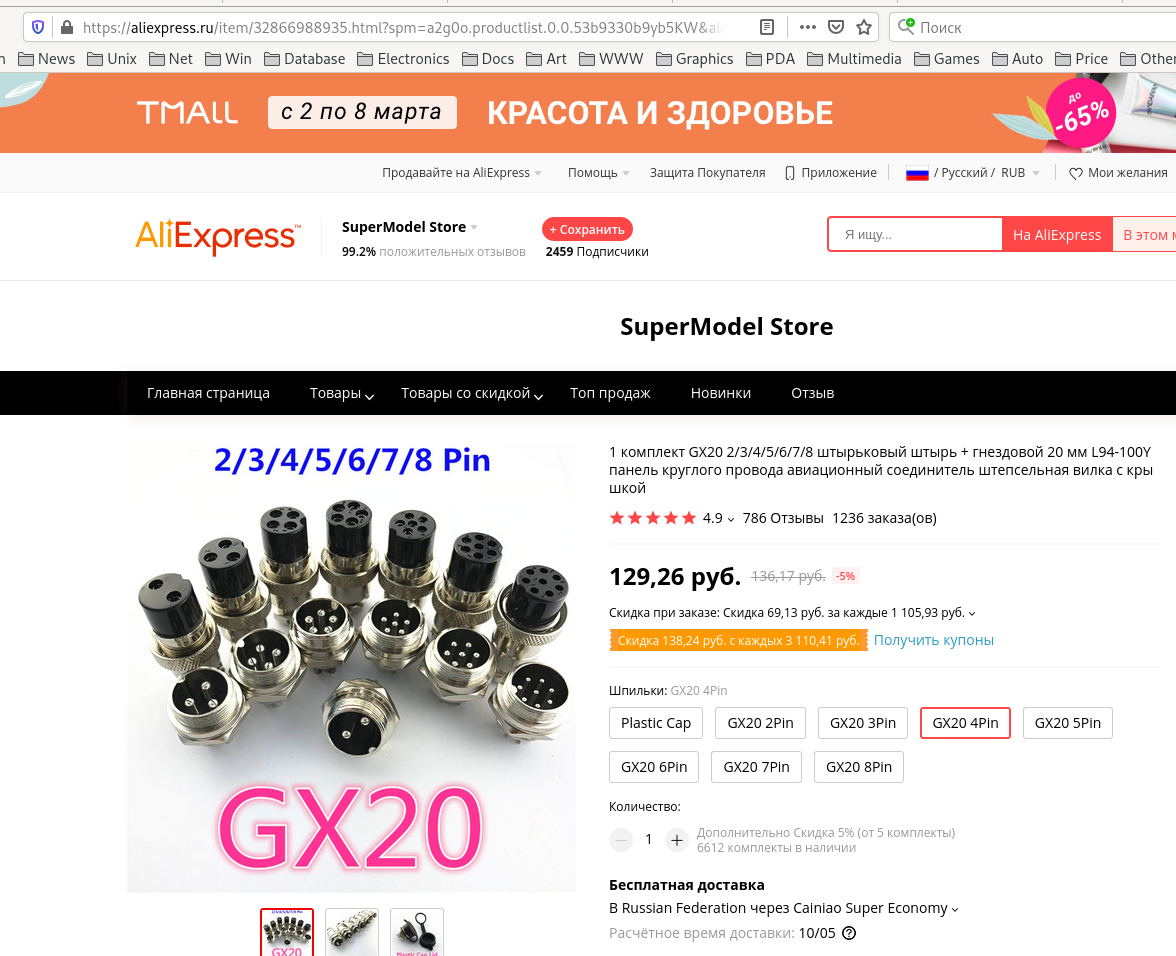Go to the Топ продаж tab
This screenshot has height=956, width=1176.
pos(610,394)
